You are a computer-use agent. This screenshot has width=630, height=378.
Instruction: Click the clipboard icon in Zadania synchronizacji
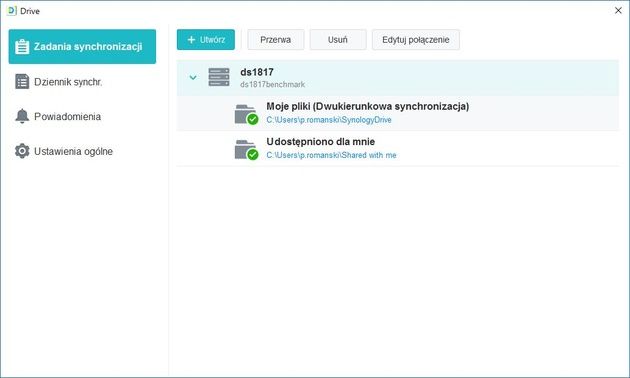[x=22, y=47]
